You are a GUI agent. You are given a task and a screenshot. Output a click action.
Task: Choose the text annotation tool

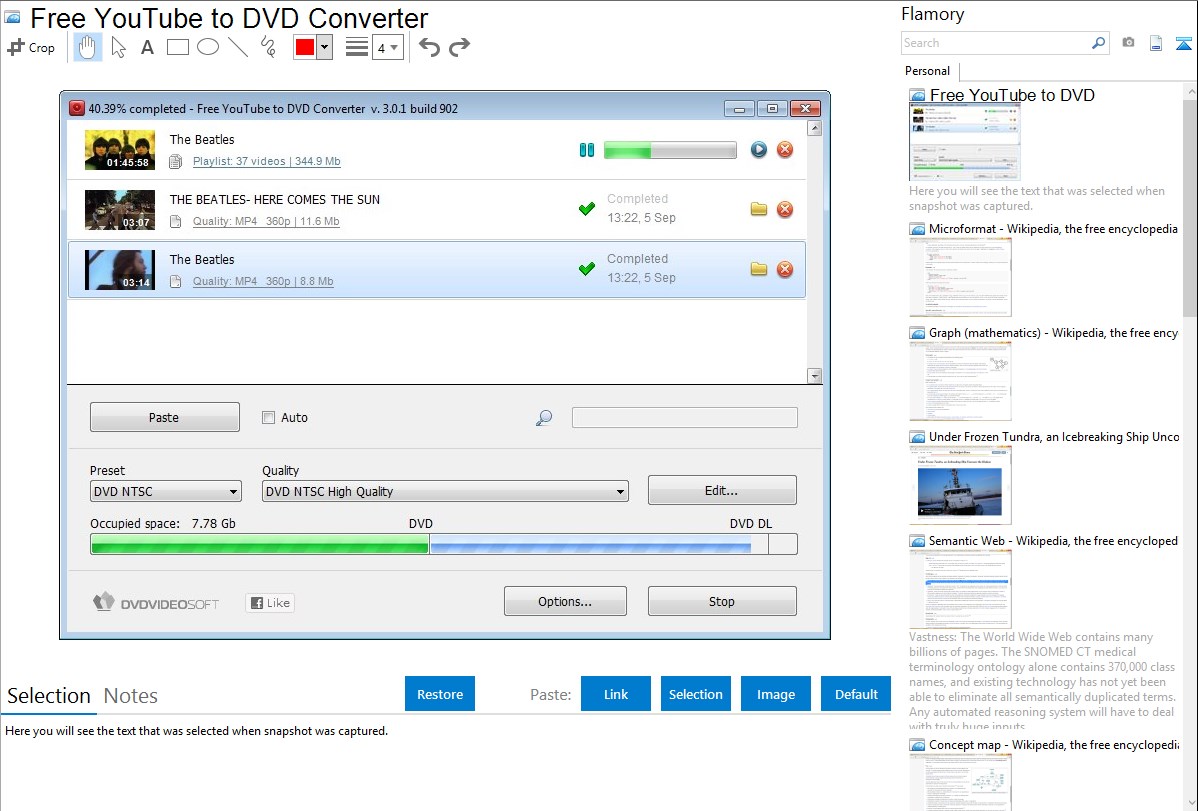147,47
